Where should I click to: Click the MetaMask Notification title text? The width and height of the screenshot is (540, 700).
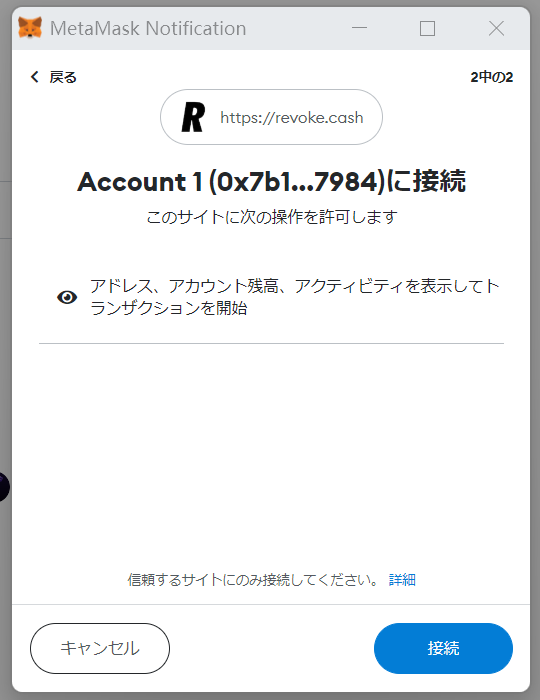[148, 29]
